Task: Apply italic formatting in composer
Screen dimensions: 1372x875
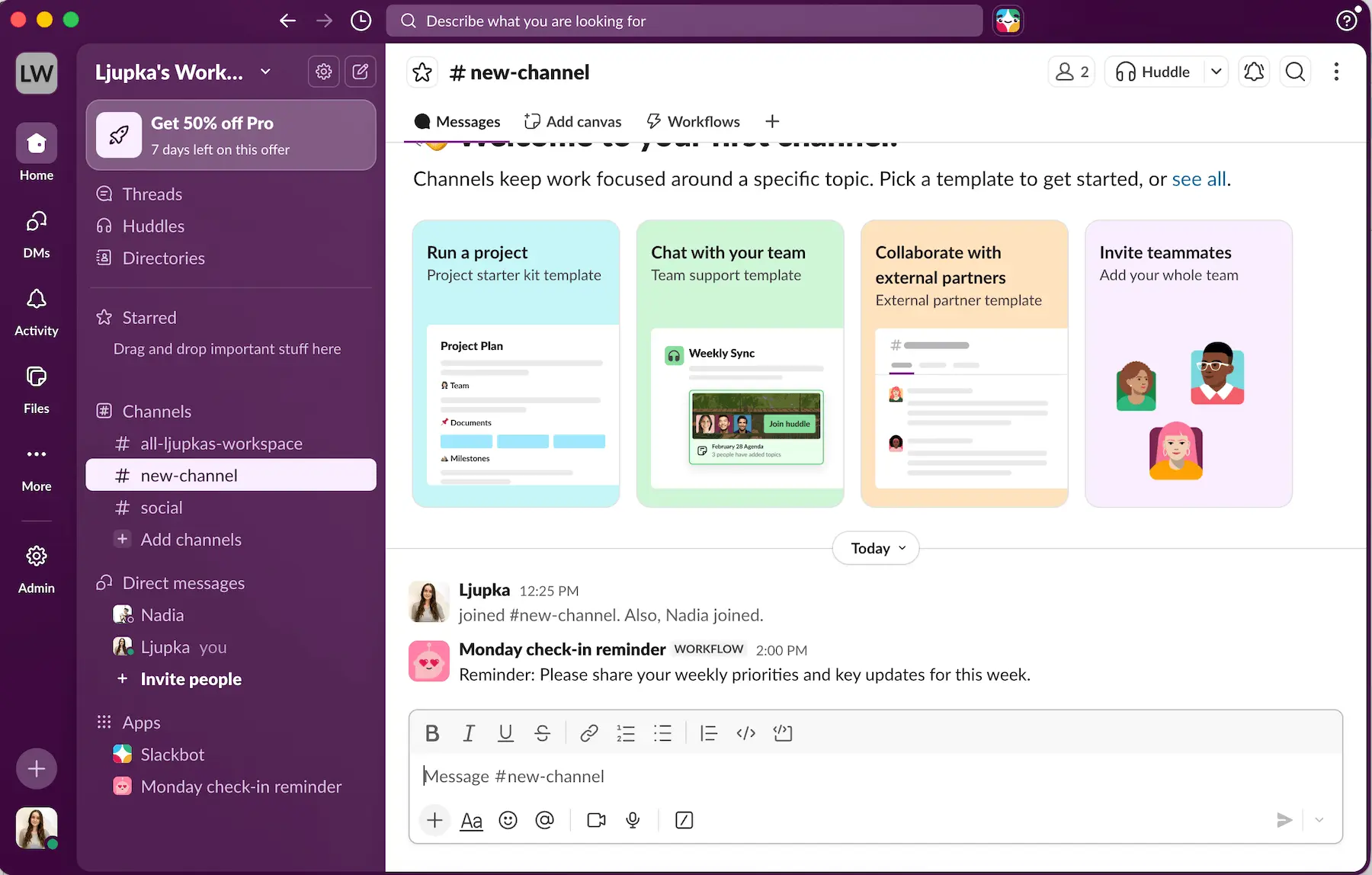Action: (469, 733)
